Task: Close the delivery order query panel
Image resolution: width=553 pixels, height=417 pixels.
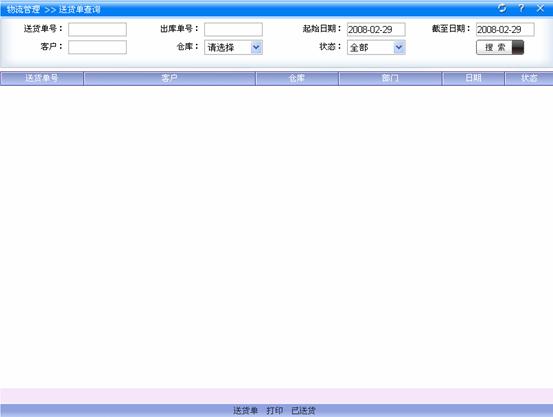Action: tap(540, 8)
